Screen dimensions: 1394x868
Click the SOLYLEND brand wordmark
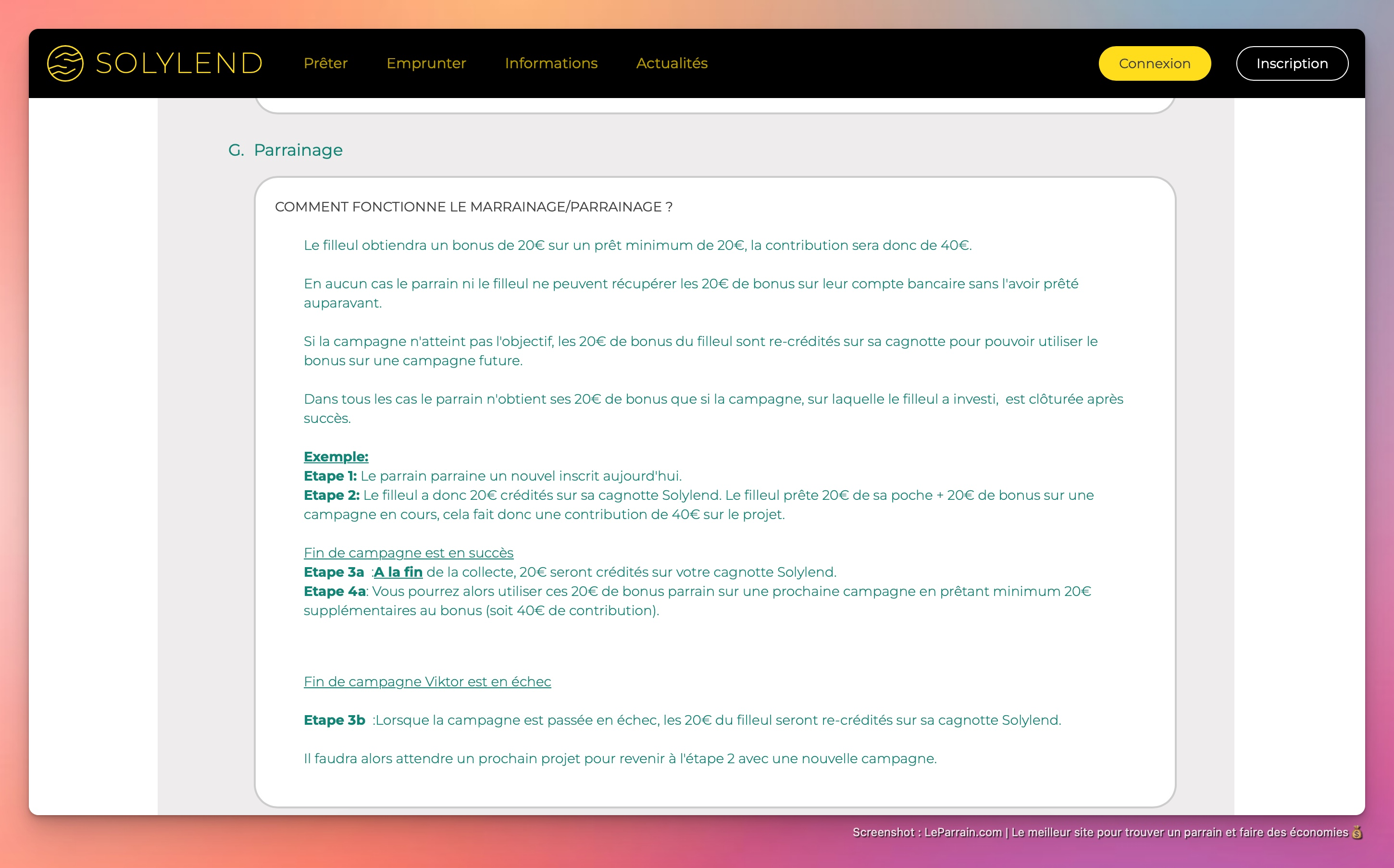click(x=178, y=63)
